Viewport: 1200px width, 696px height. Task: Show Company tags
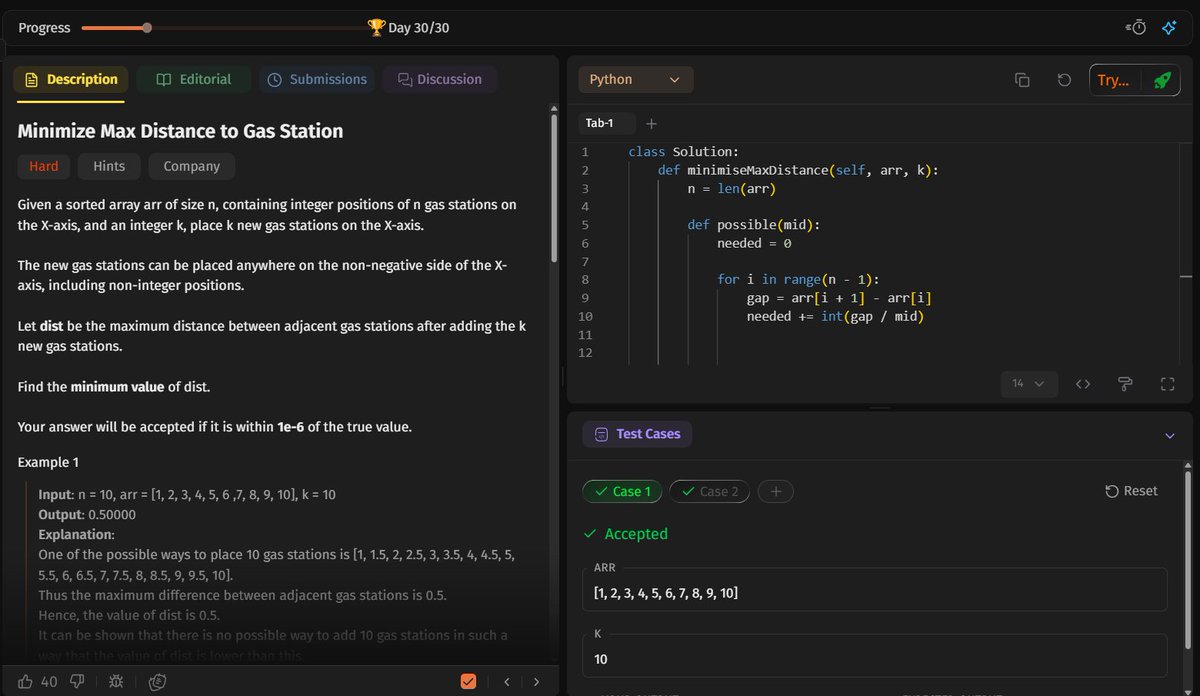(191, 167)
